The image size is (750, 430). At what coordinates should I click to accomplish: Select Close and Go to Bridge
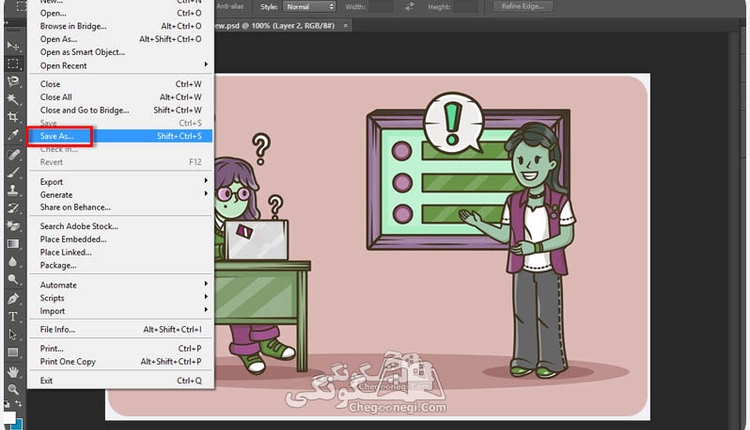click(120, 110)
